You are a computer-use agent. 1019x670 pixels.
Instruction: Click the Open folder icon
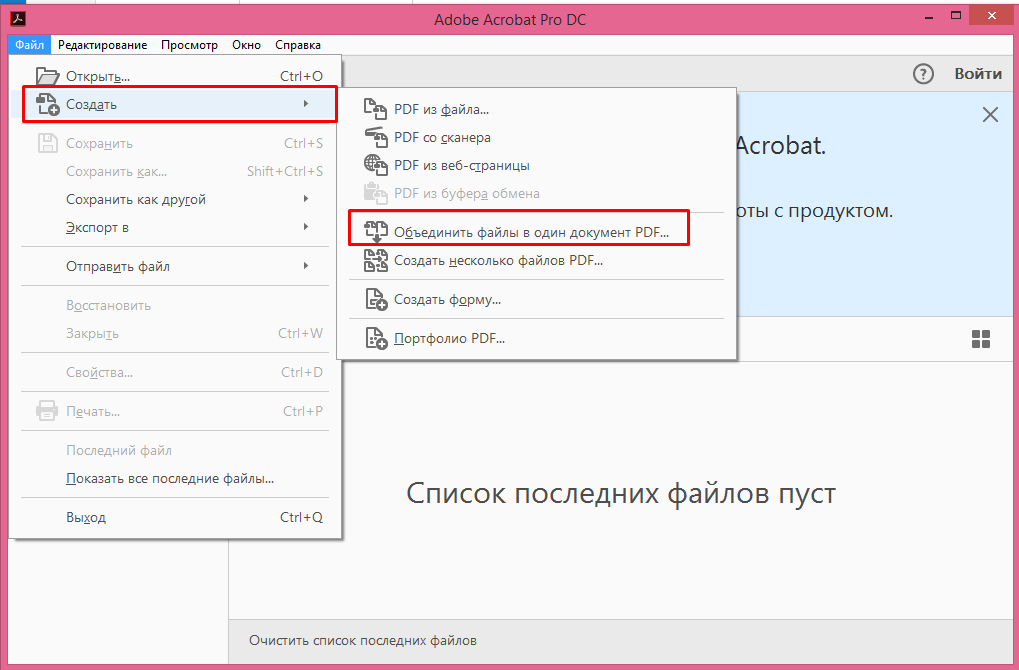coord(47,76)
